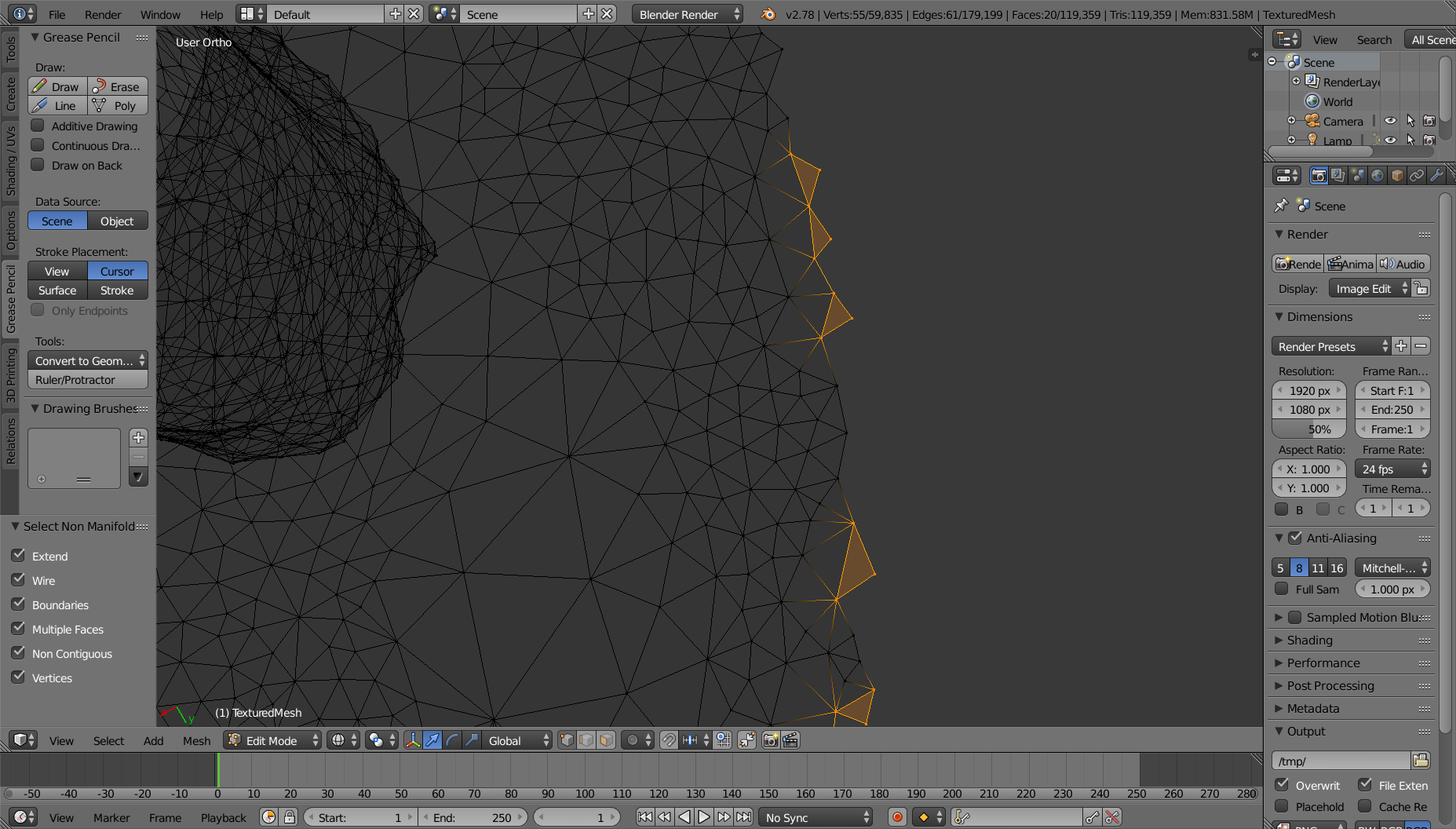Open the Constraints properties tab chain icon
The width and height of the screenshot is (1456, 829).
(1417, 175)
